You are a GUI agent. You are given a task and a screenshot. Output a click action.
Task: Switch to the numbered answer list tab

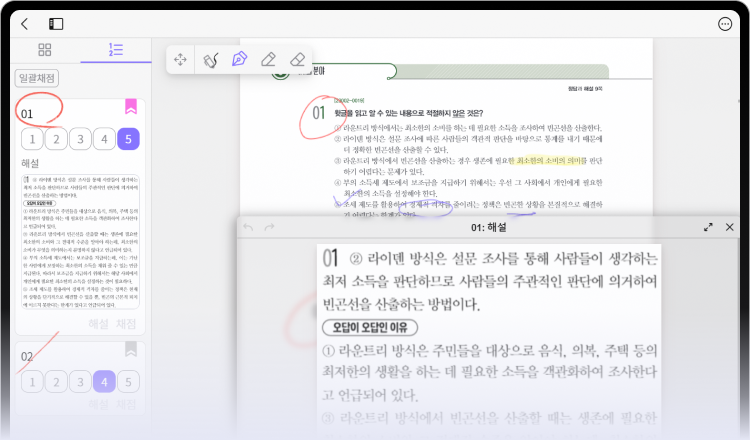pos(116,50)
